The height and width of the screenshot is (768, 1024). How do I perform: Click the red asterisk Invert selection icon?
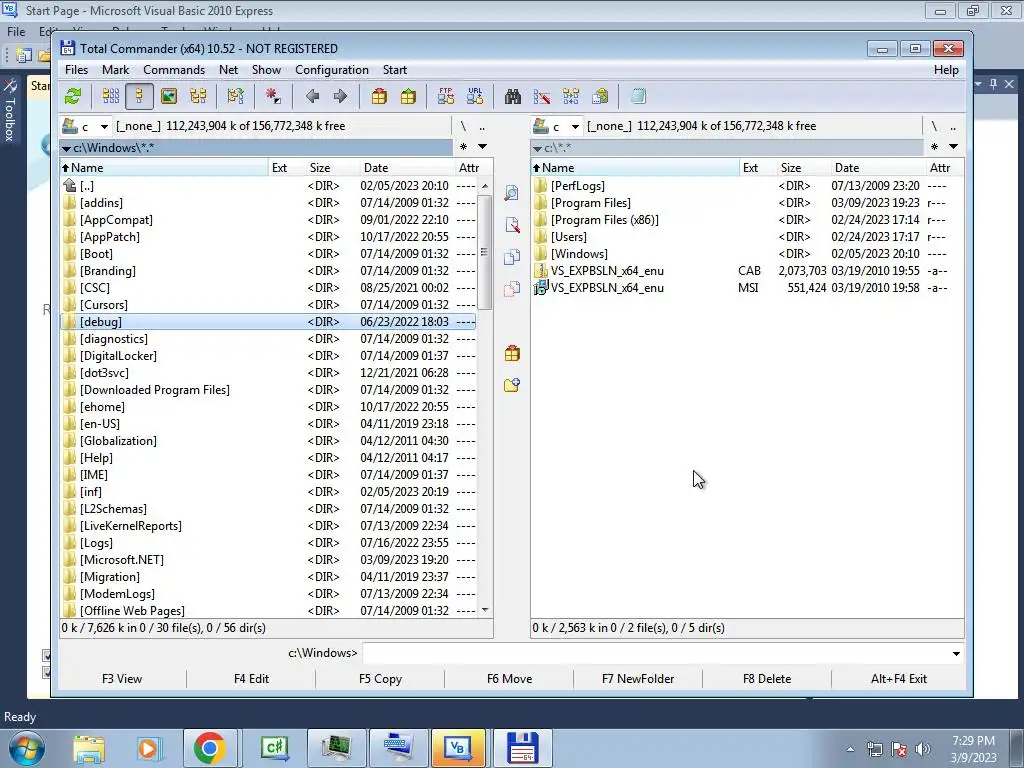(273, 97)
